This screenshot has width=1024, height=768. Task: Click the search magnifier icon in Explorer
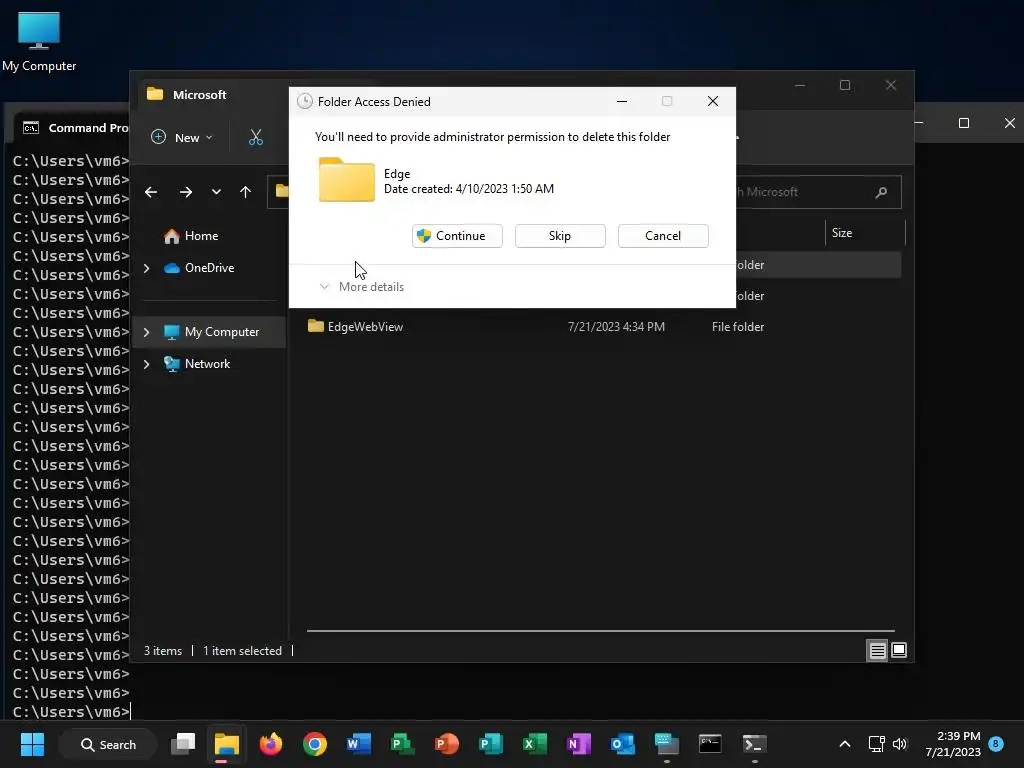click(881, 192)
